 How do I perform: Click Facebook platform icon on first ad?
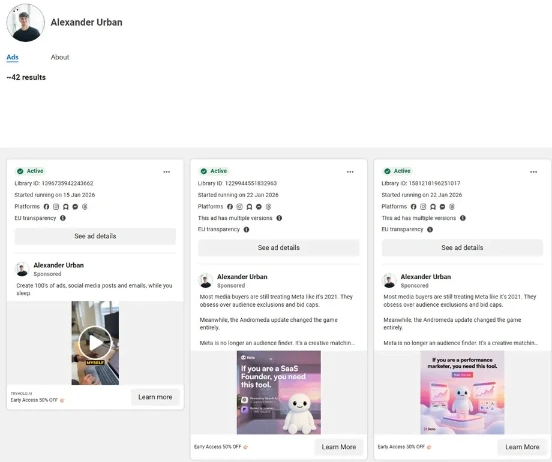pos(46,207)
